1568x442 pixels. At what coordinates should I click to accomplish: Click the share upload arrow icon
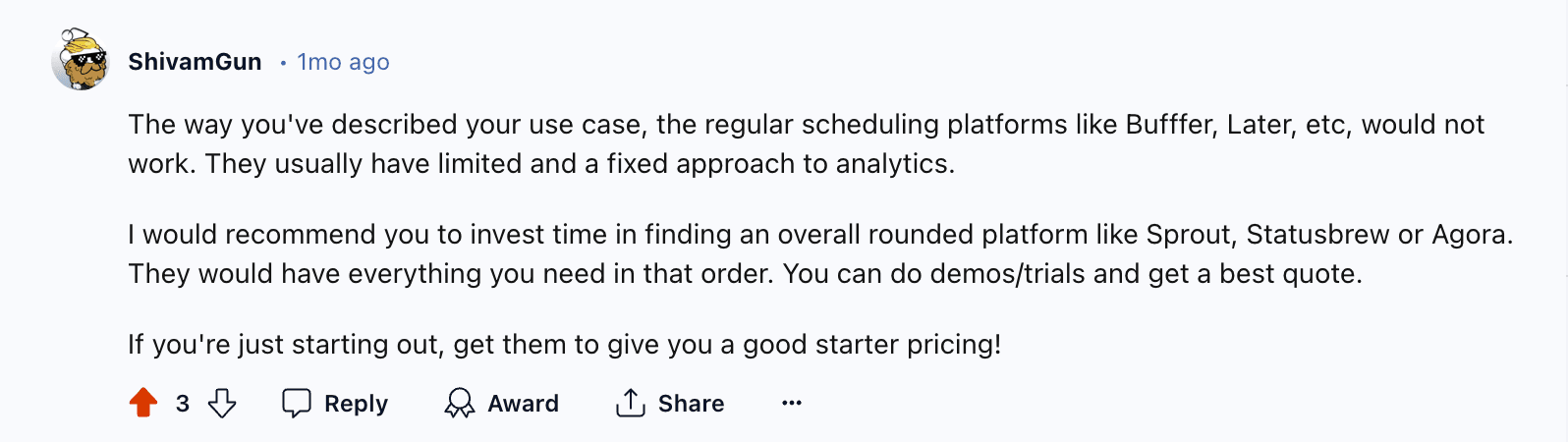click(630, 403)
